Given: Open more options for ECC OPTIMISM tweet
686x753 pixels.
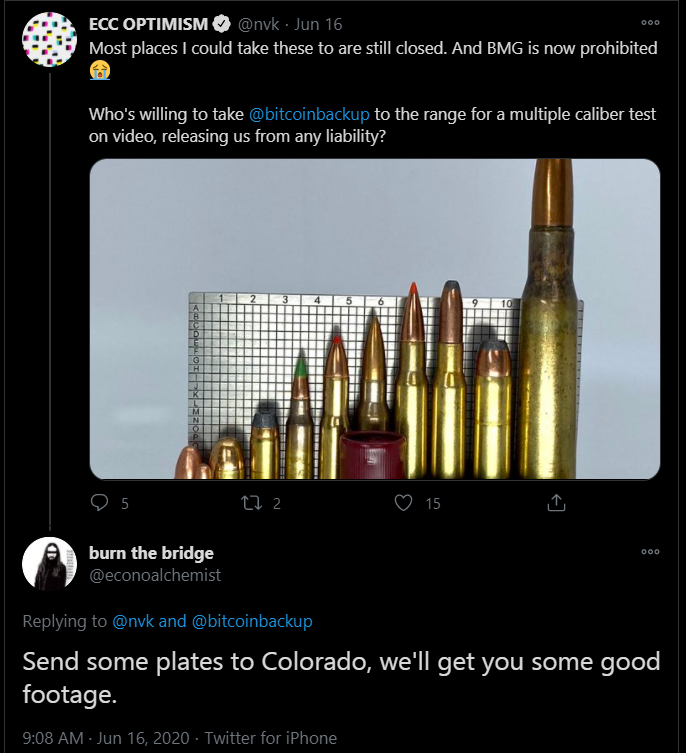Looking at the screenshot, I should pyautogui.click(x=650, y=22).
